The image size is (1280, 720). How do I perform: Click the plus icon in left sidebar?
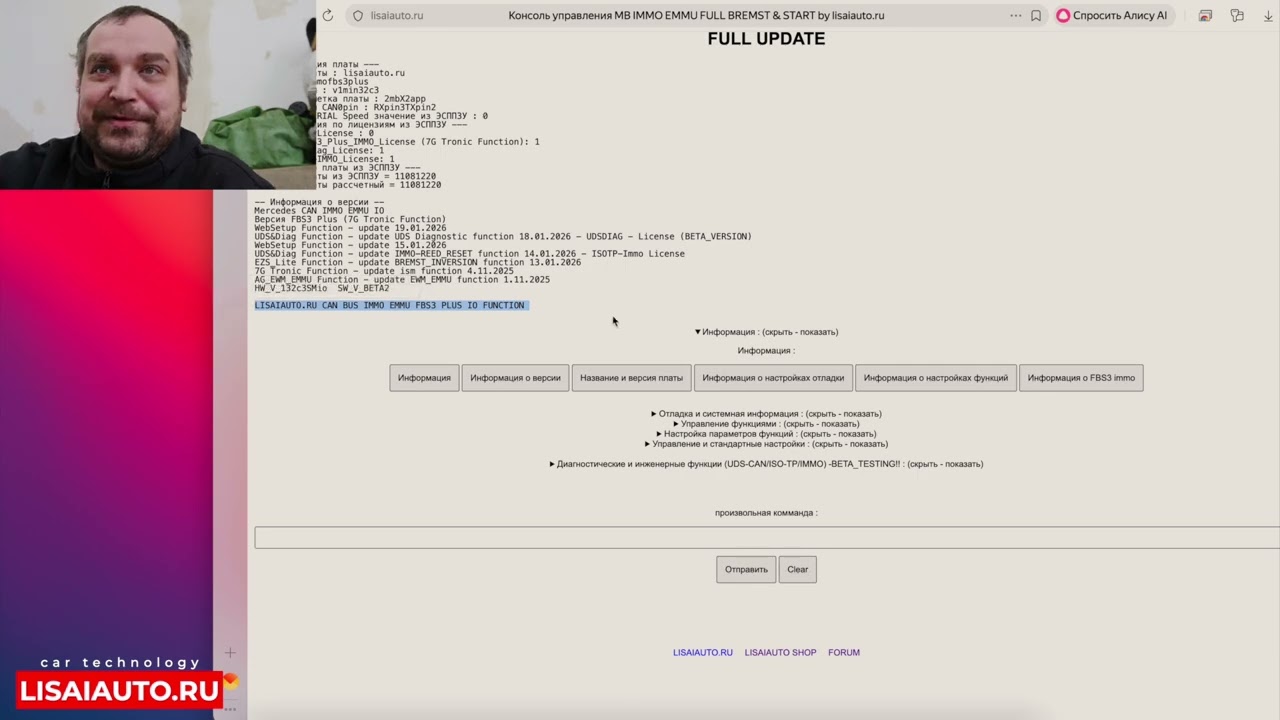tap(230, 653)
